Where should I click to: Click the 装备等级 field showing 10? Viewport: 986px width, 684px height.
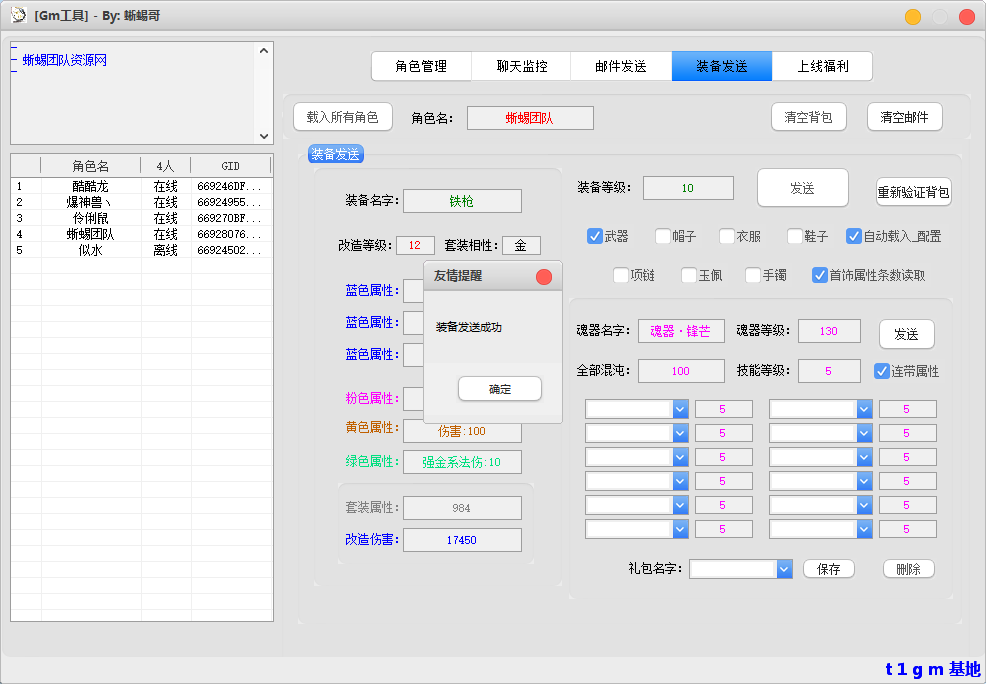coord(688,188)
